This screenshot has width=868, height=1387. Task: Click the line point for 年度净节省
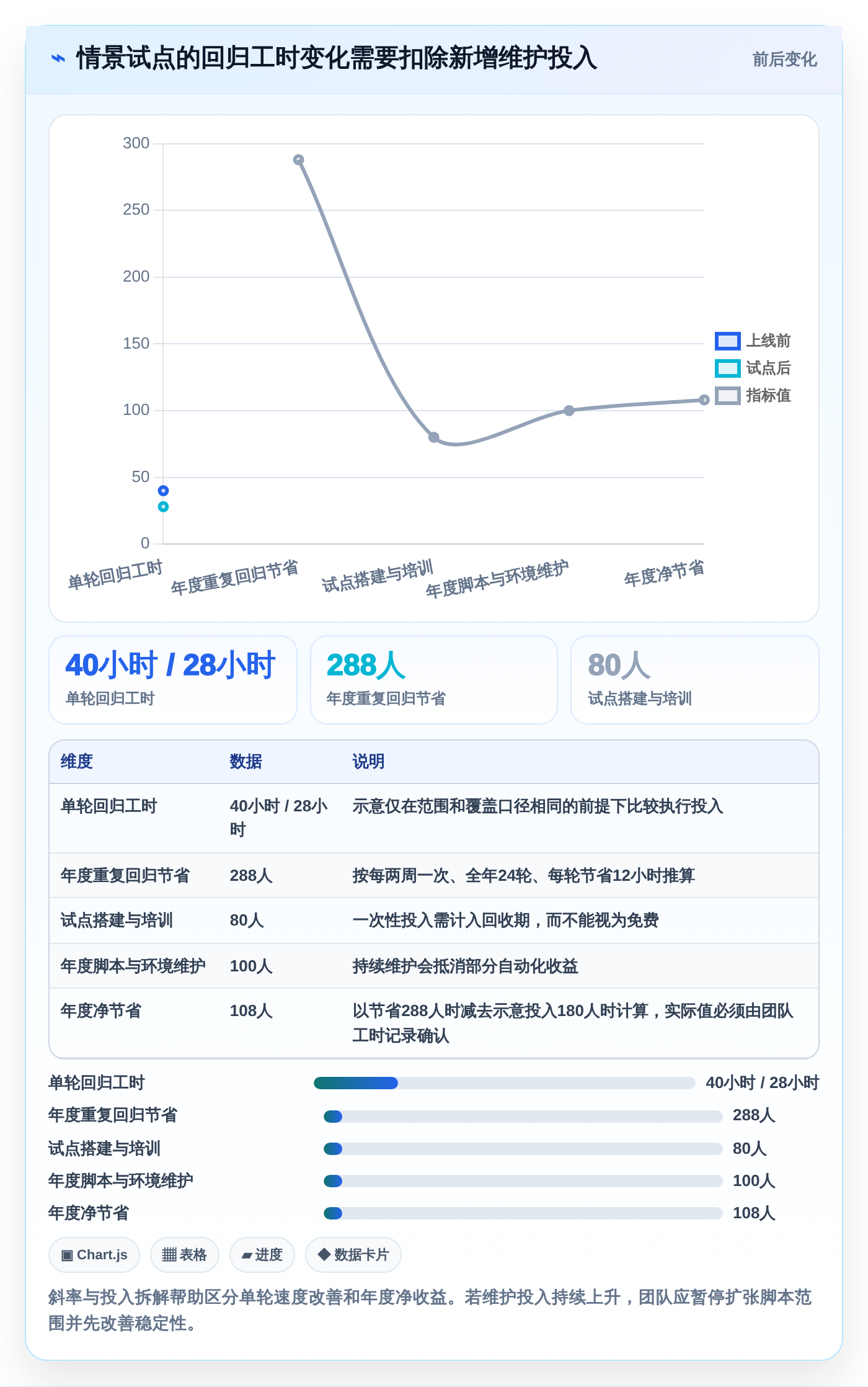(704, 400)
